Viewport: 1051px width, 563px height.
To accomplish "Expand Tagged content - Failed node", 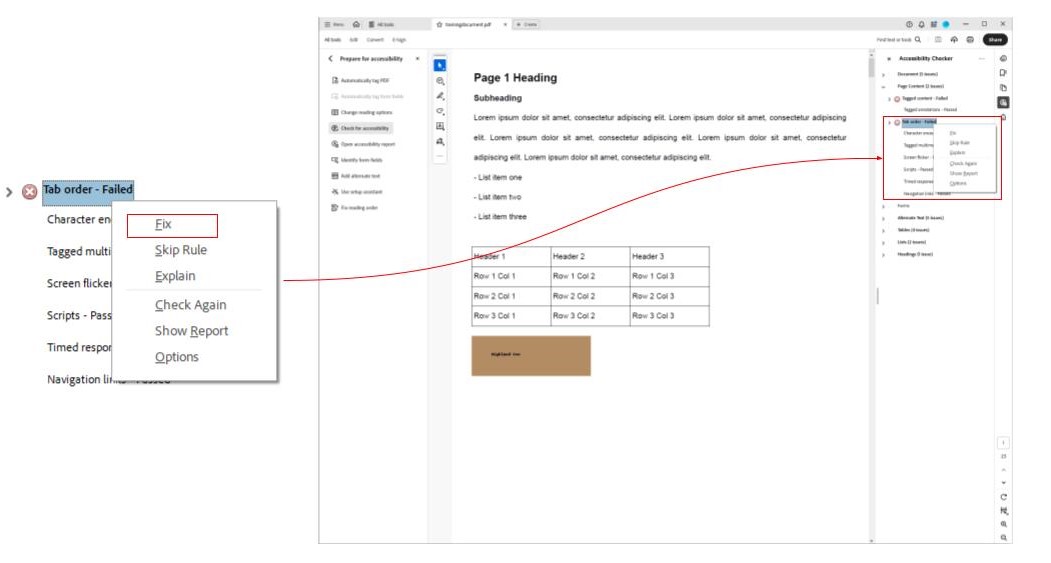I will point(889,99).
